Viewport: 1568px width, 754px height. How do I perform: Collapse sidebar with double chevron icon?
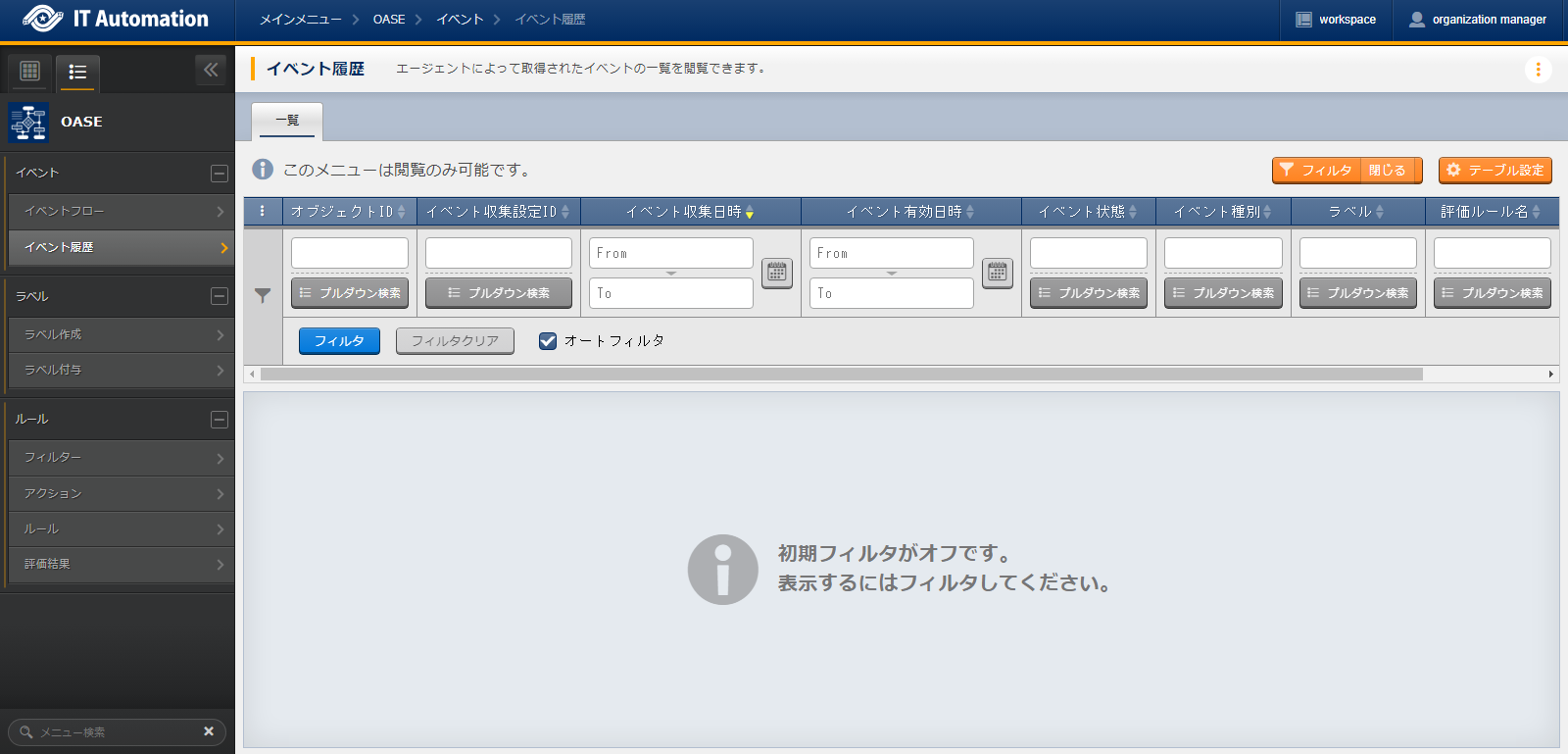tap(211, 70)
